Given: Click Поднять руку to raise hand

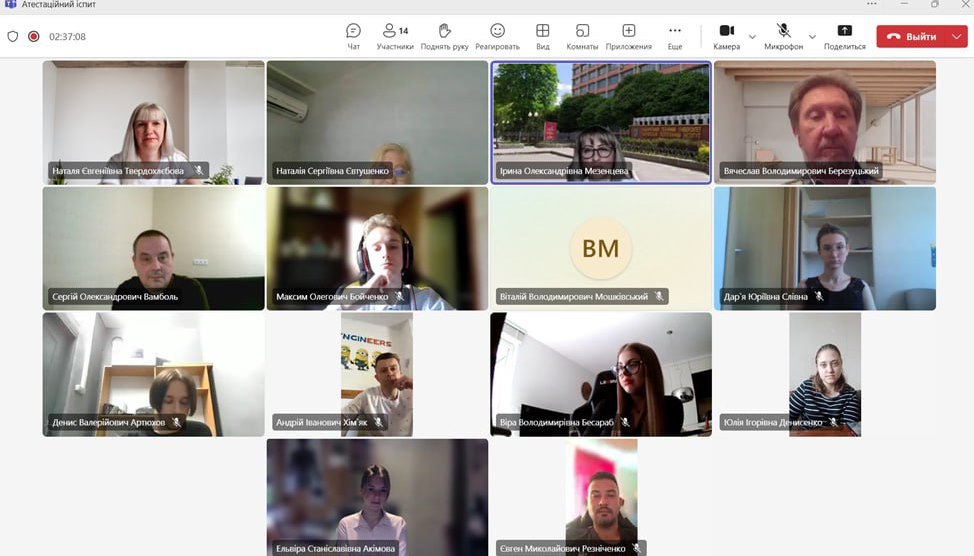Looking at the screenshot, I should [x=444, y=36].
